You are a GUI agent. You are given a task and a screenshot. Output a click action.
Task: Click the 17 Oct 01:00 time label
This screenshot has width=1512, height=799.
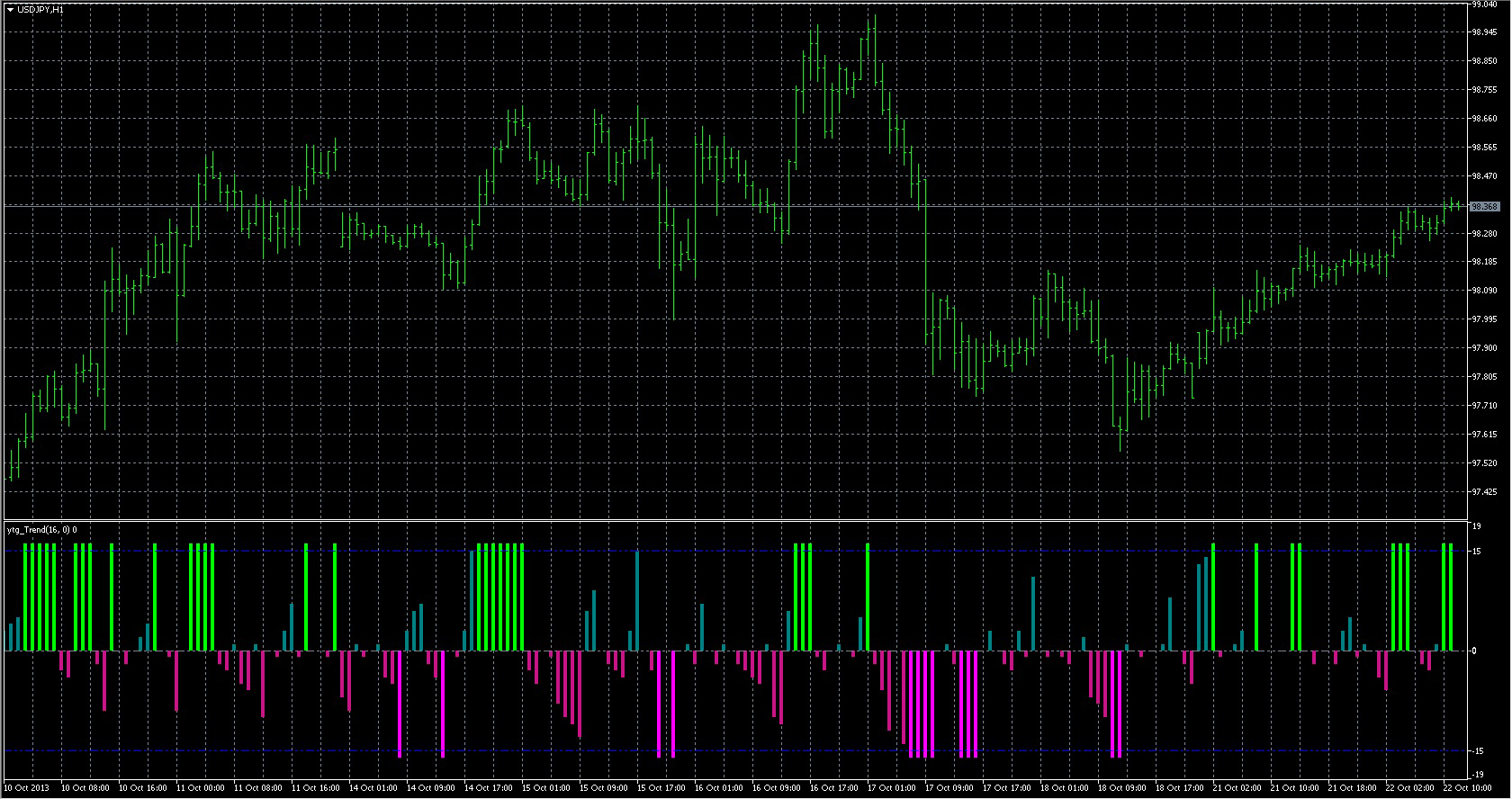click(x=892, y=788)
